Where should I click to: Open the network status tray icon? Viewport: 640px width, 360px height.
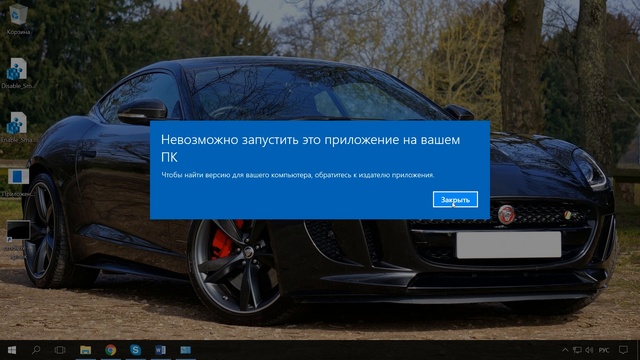577,350
